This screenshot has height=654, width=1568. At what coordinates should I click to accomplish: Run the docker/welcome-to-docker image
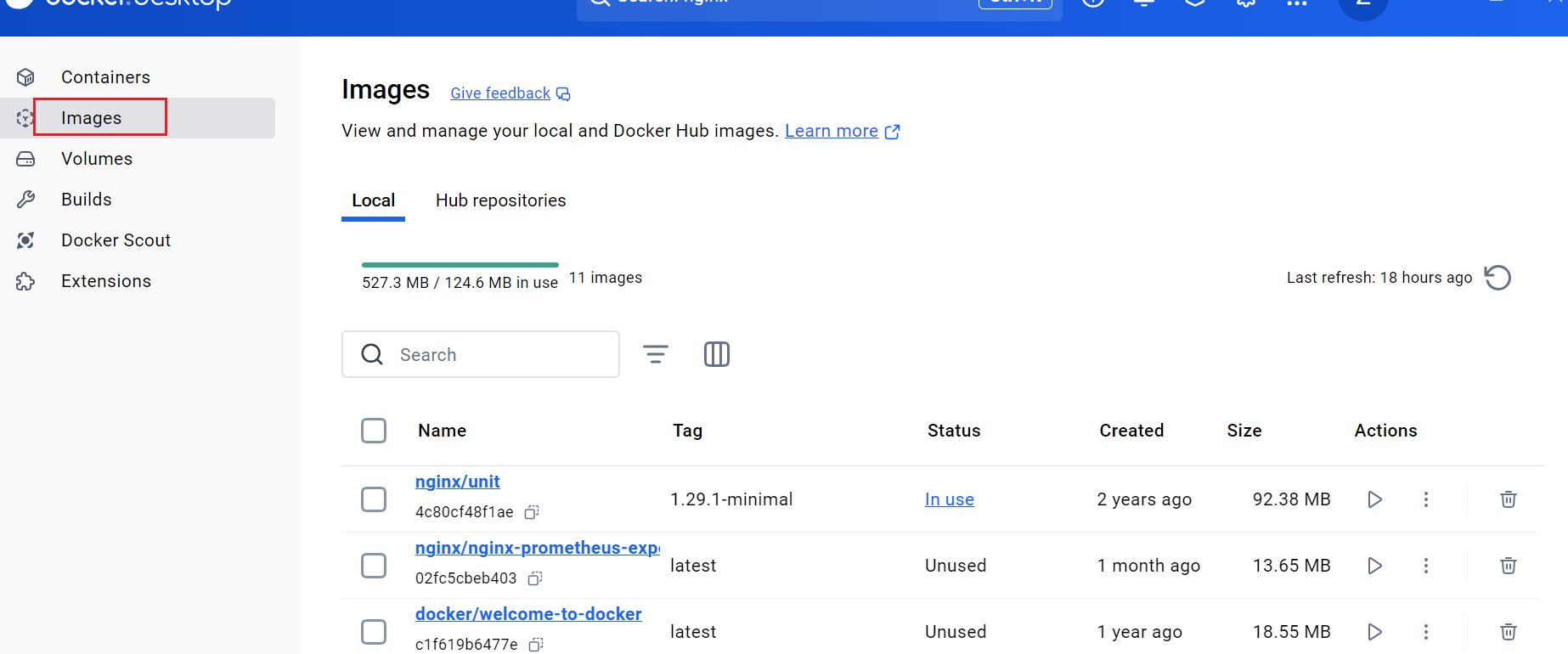1374,632
